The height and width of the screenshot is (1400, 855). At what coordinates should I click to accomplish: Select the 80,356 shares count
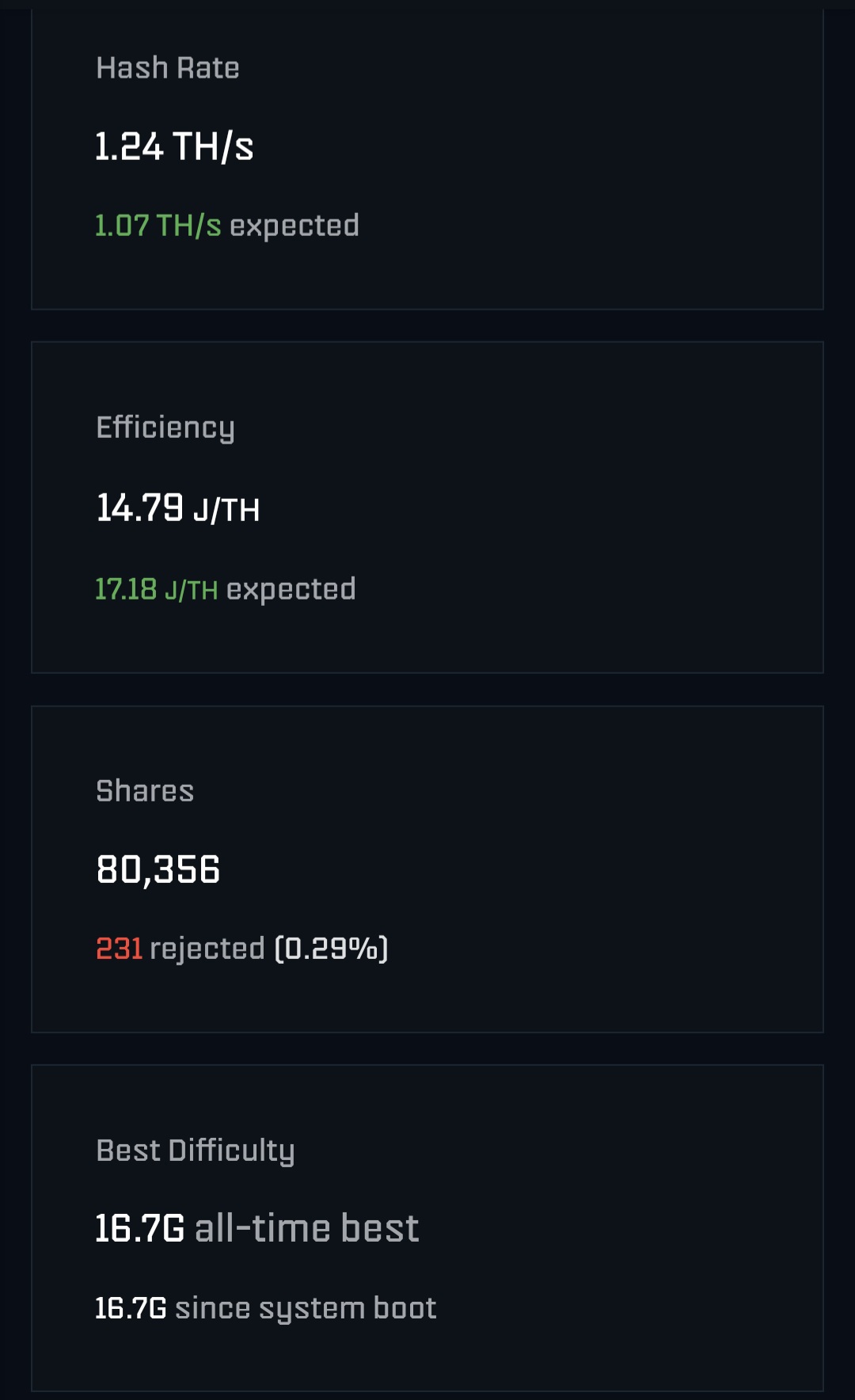(x=158, y=869)
